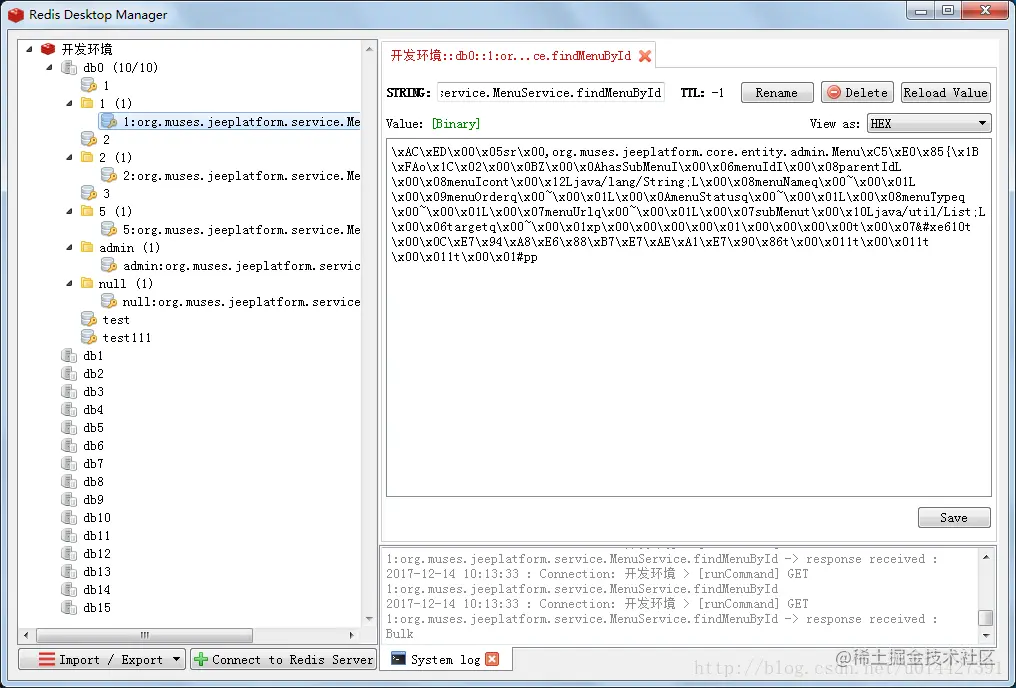Close the System log tab
This screenshot has height=688, width=1016.
[492, 659]
